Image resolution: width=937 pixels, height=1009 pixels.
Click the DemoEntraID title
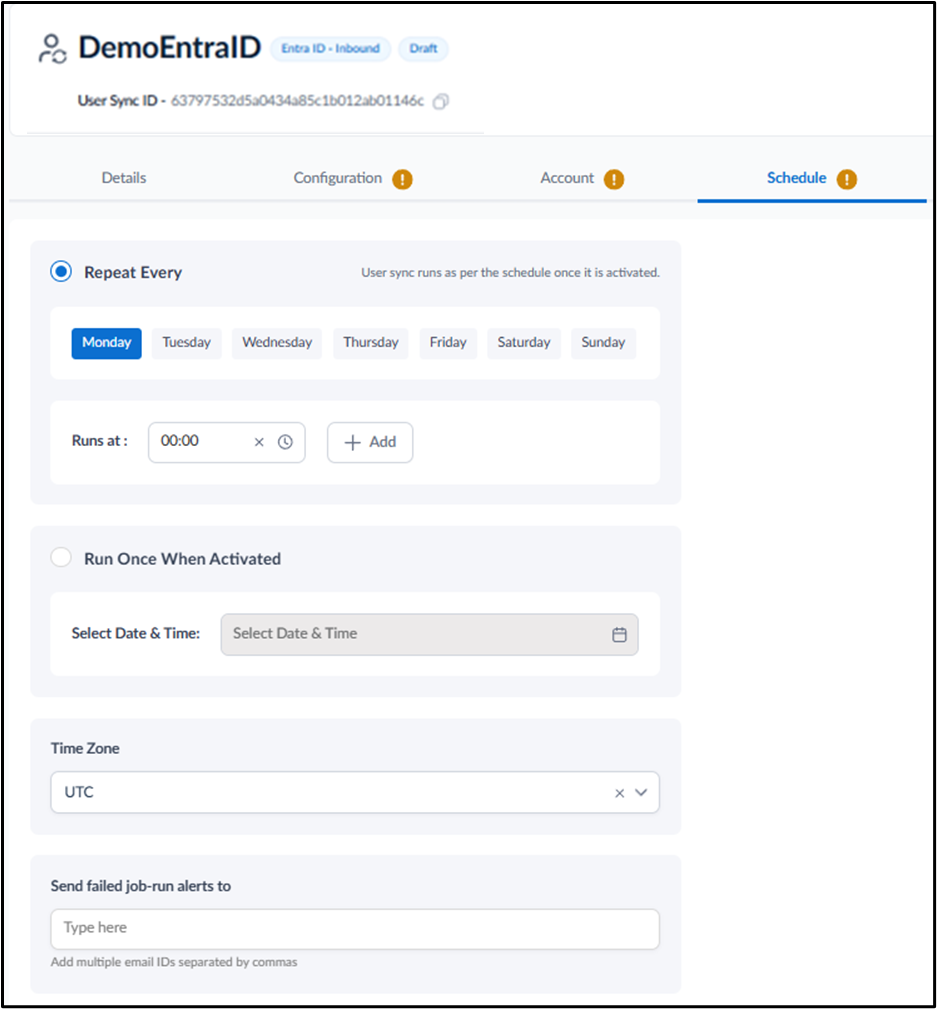pos(170,48)
